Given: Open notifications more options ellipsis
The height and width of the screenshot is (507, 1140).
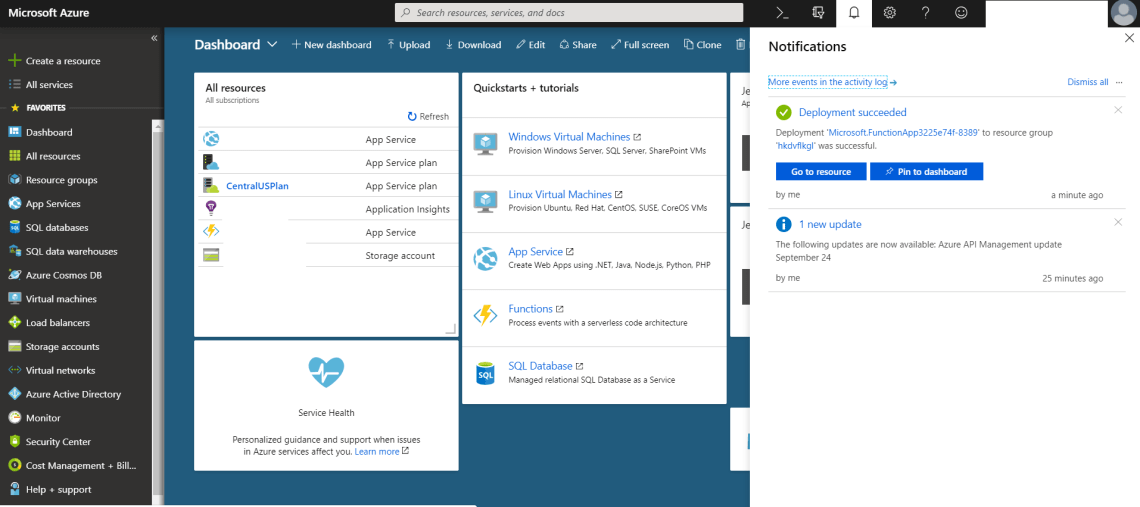Looking at the screenshot, I should (1119, 82).
